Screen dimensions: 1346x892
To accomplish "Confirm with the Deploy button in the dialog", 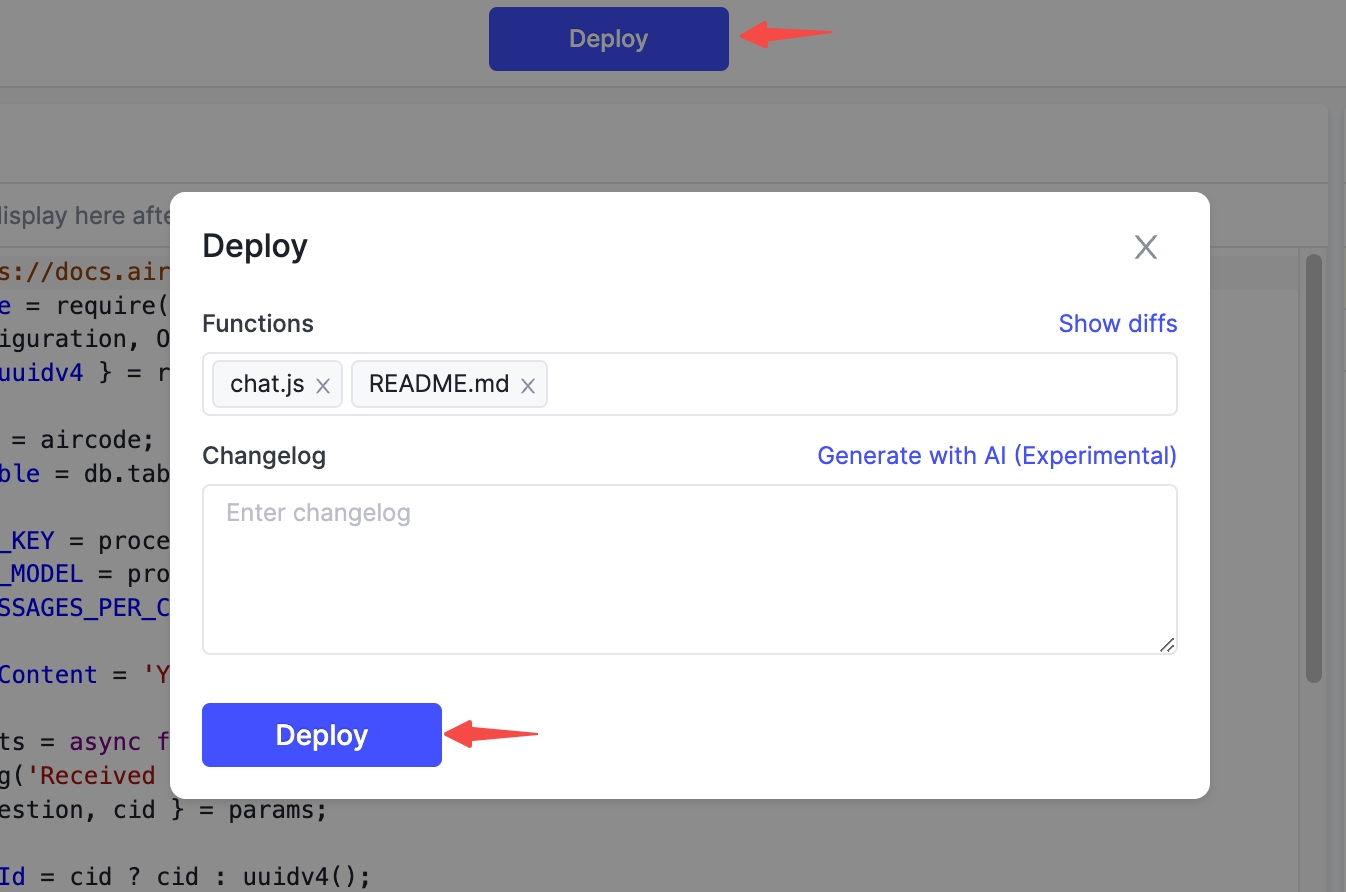I will pos(322,735).
